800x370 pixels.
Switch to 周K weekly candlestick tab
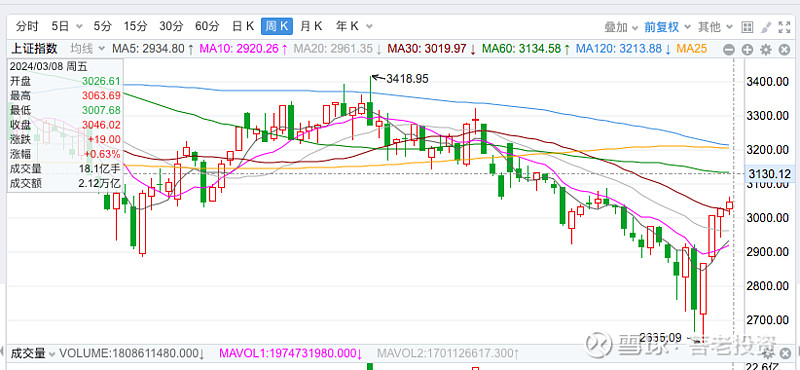click(x=277, y=26)
